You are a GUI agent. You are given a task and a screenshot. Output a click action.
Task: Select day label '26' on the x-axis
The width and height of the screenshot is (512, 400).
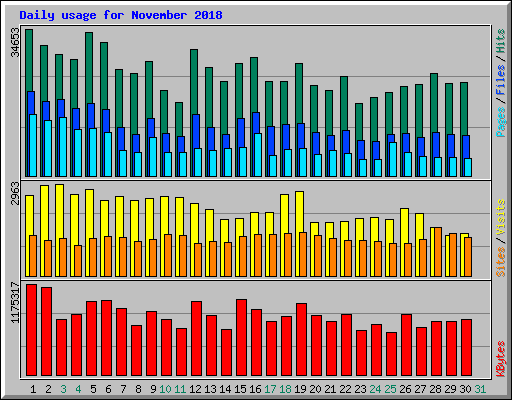(x=405, y=389)
